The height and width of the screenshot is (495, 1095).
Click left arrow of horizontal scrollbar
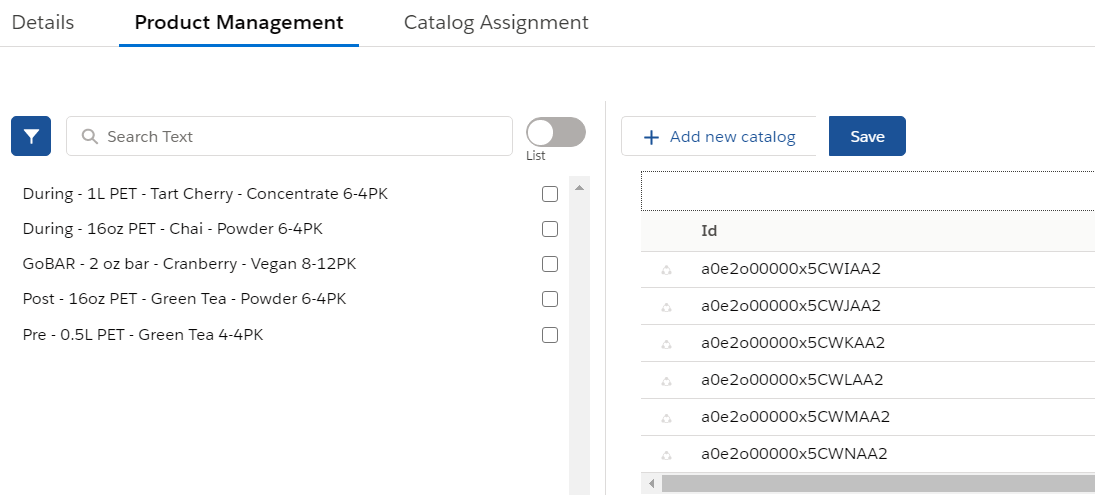click(x=651, y=484)
